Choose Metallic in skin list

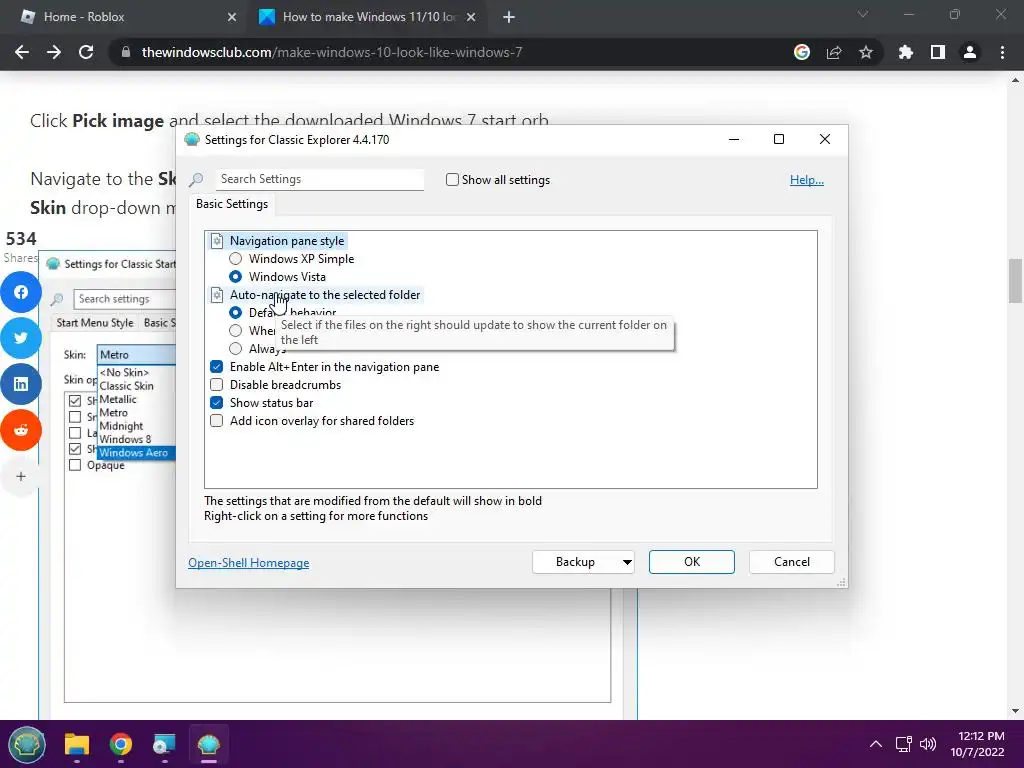(x=118, y=399)
